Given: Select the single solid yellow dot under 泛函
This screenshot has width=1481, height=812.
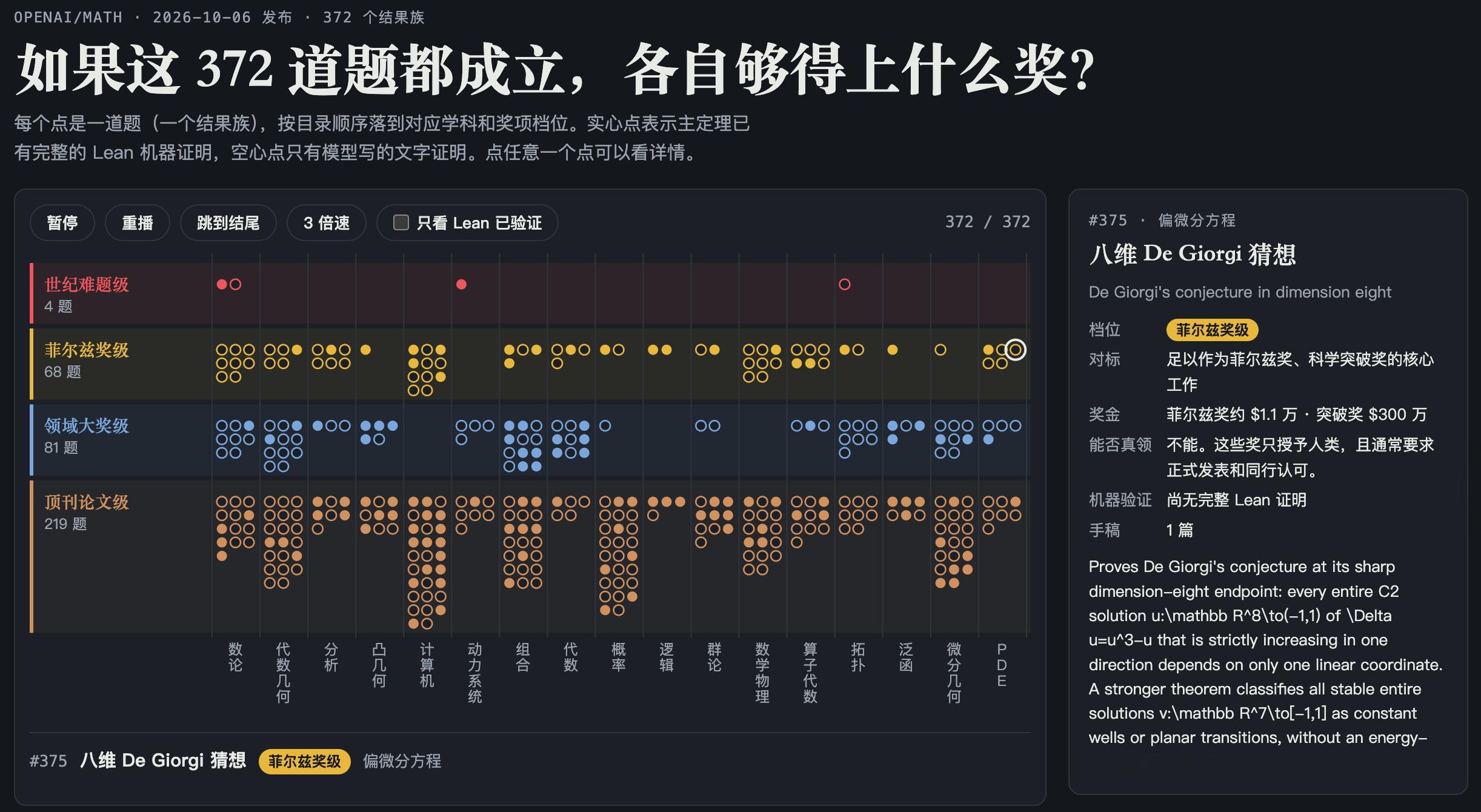Looking at the screenshot, I should pos(893,350).
